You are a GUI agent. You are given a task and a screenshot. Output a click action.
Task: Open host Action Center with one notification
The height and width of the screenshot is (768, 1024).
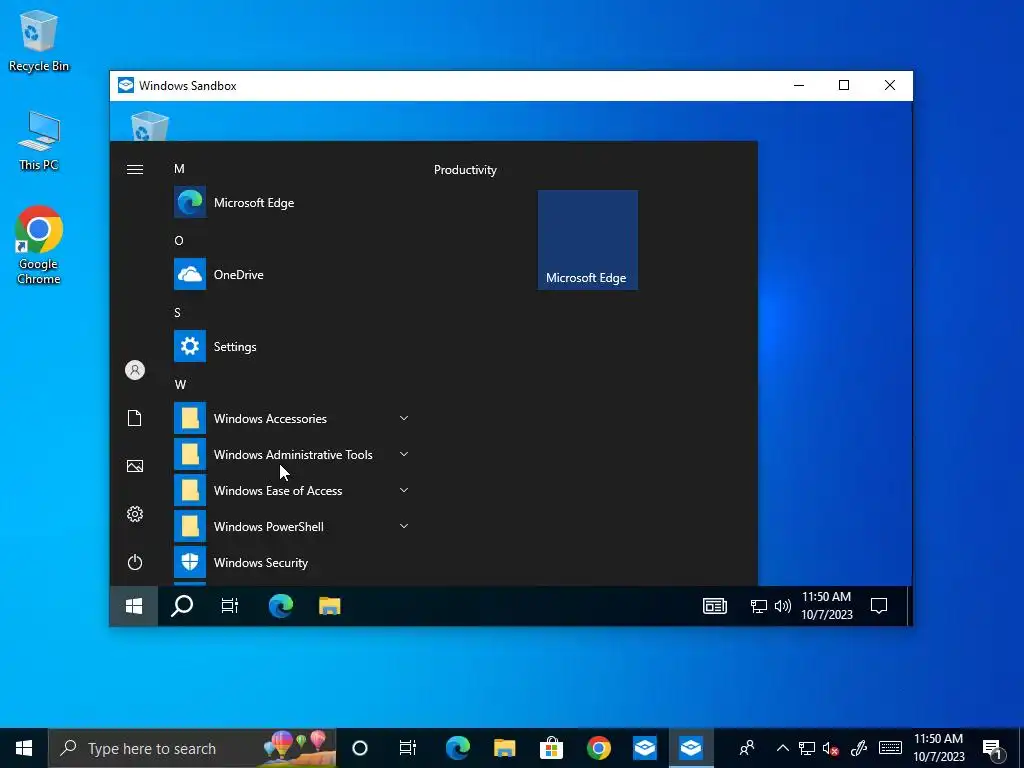(x=993, y=748)
